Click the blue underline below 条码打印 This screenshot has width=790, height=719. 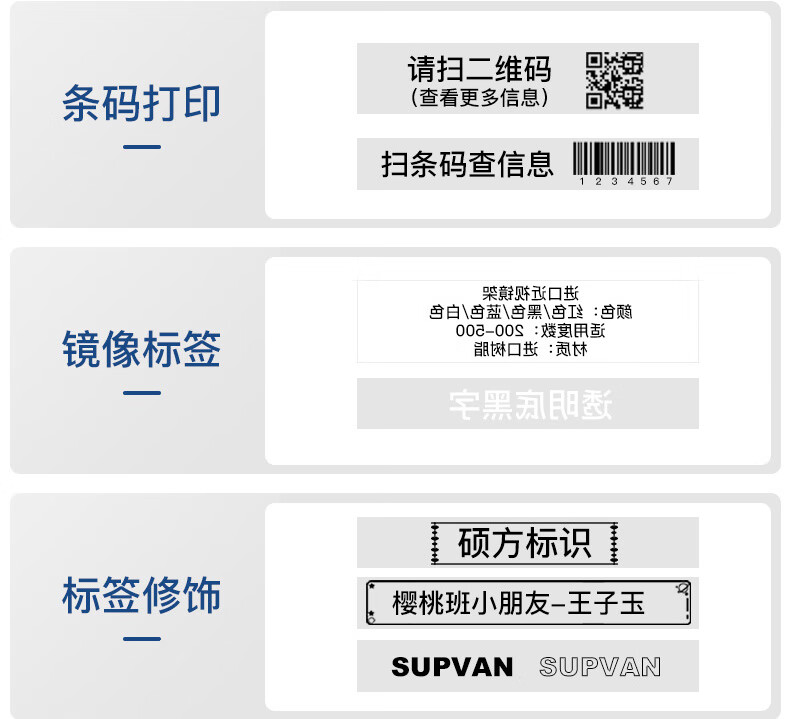[x=142, y=147]
